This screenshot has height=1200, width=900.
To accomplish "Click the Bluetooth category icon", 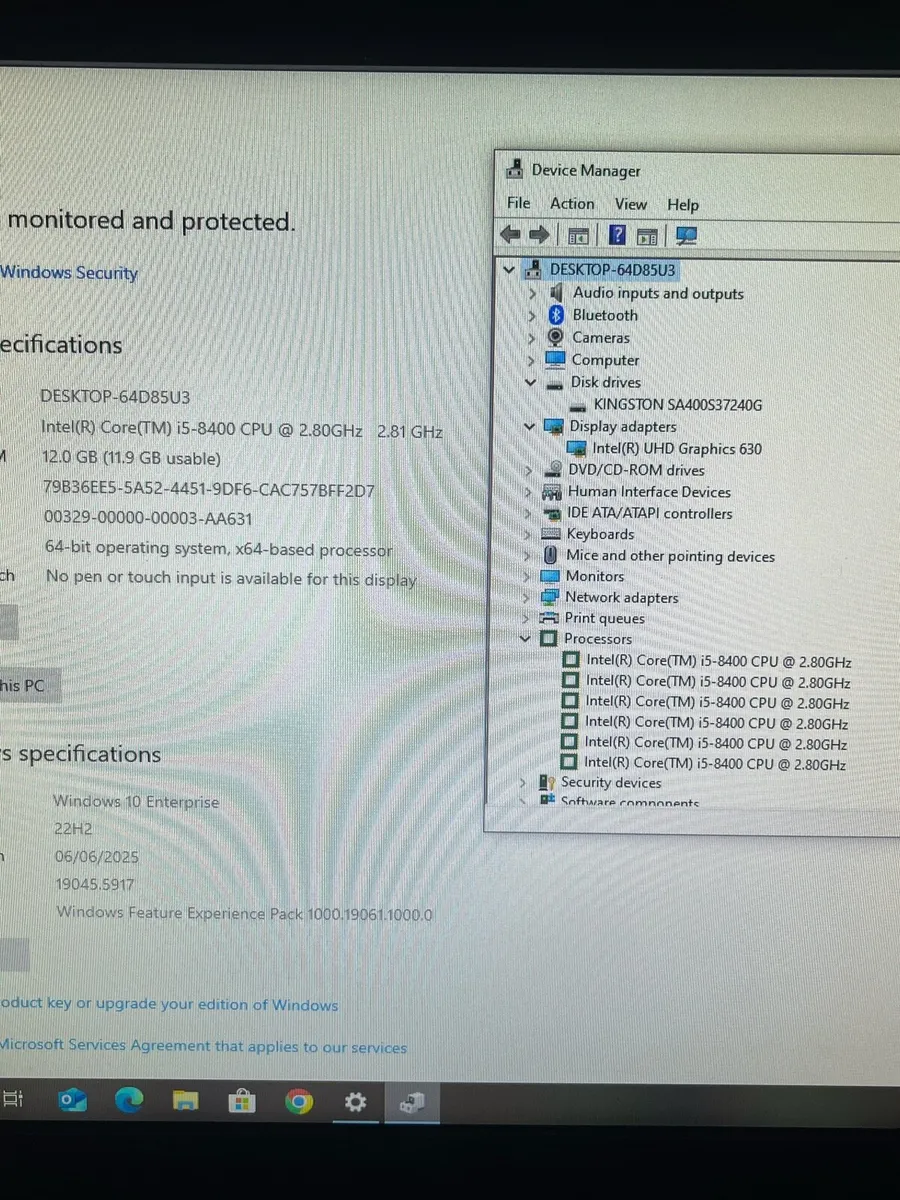I will click(556, 315).
